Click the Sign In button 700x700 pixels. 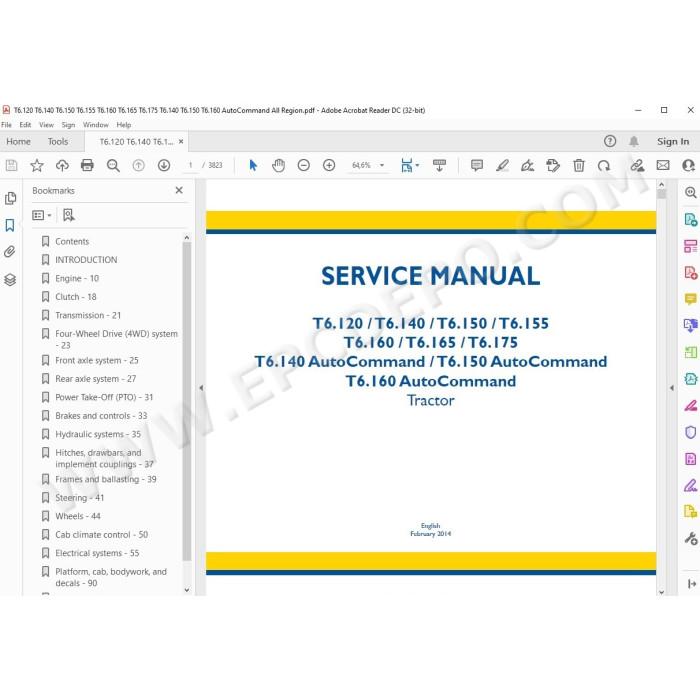673,142
